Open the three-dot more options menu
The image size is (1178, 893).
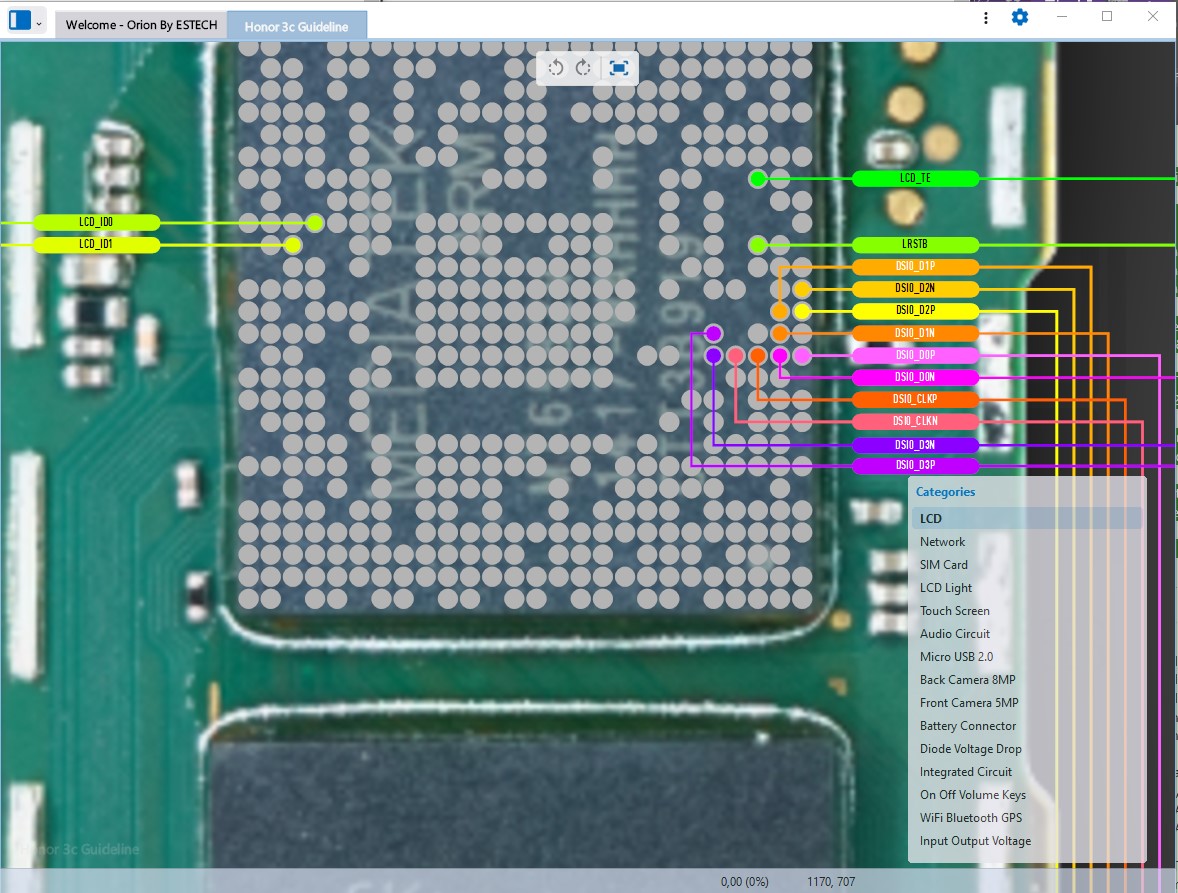pos(986,18)
